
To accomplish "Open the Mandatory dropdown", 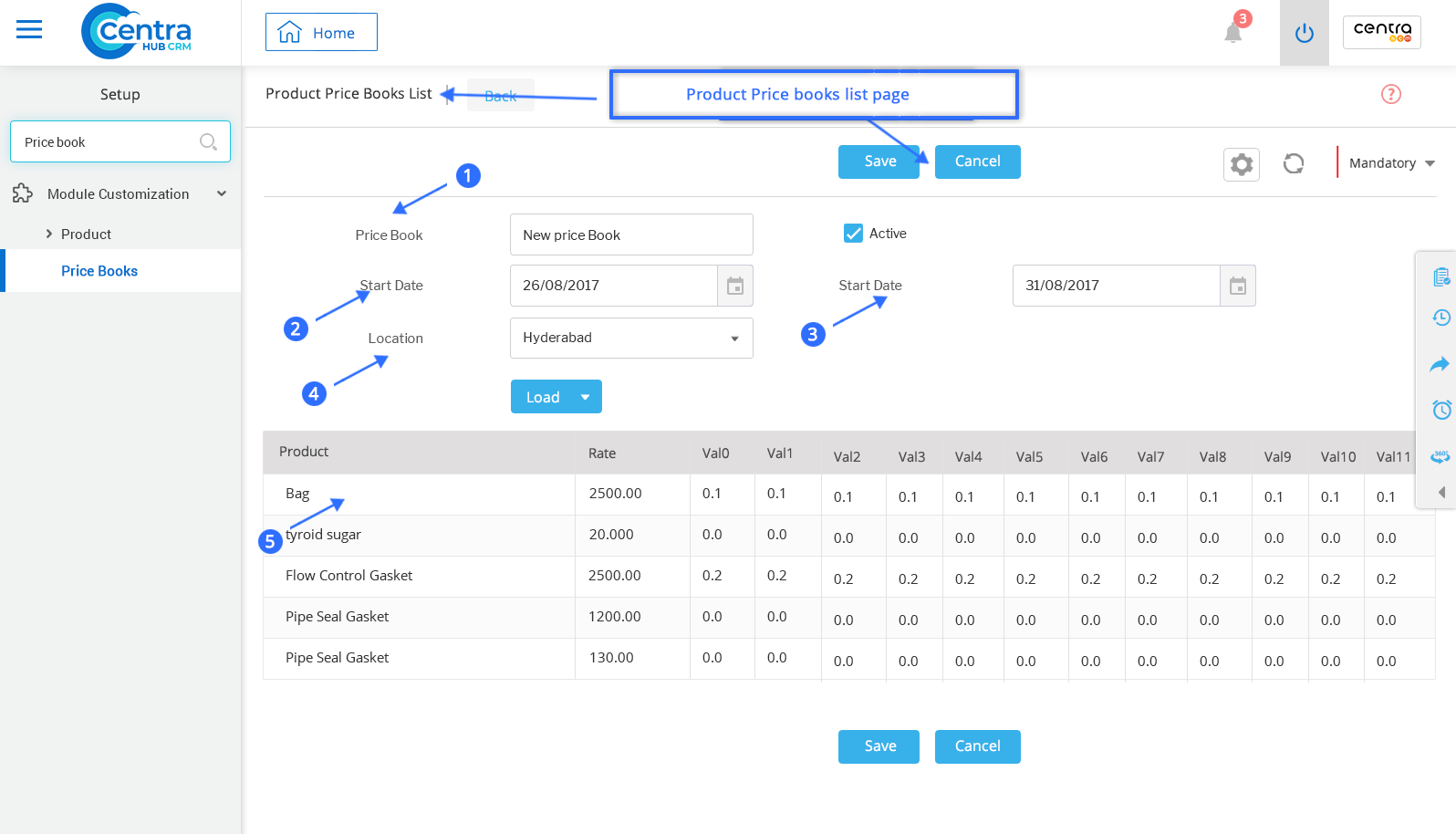I will pyautogui.click(x=1391, y=163).
